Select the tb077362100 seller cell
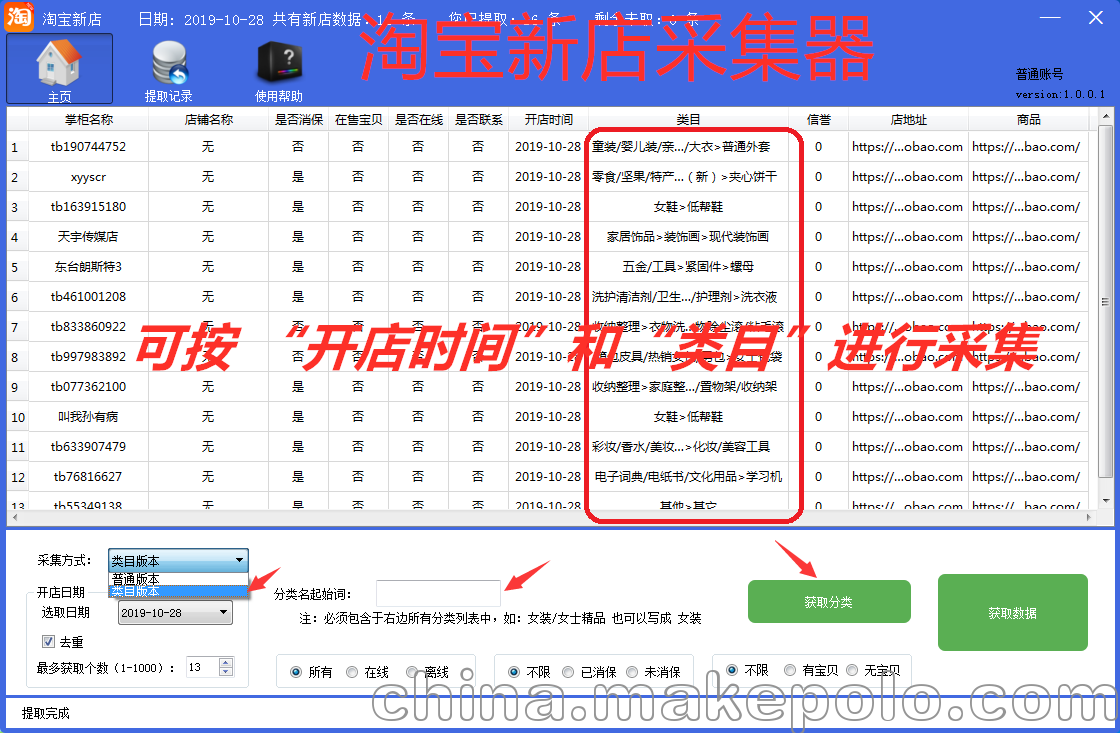 (89, 387)
